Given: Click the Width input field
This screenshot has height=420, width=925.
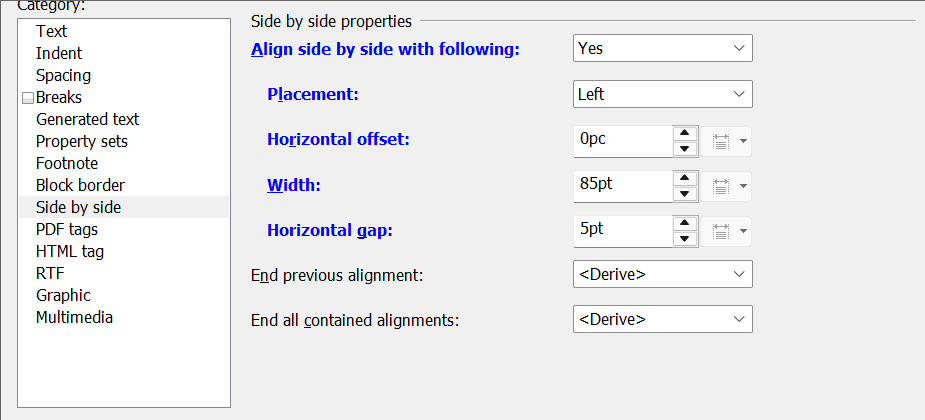Looking at the screenshot, I should (622, 186).
